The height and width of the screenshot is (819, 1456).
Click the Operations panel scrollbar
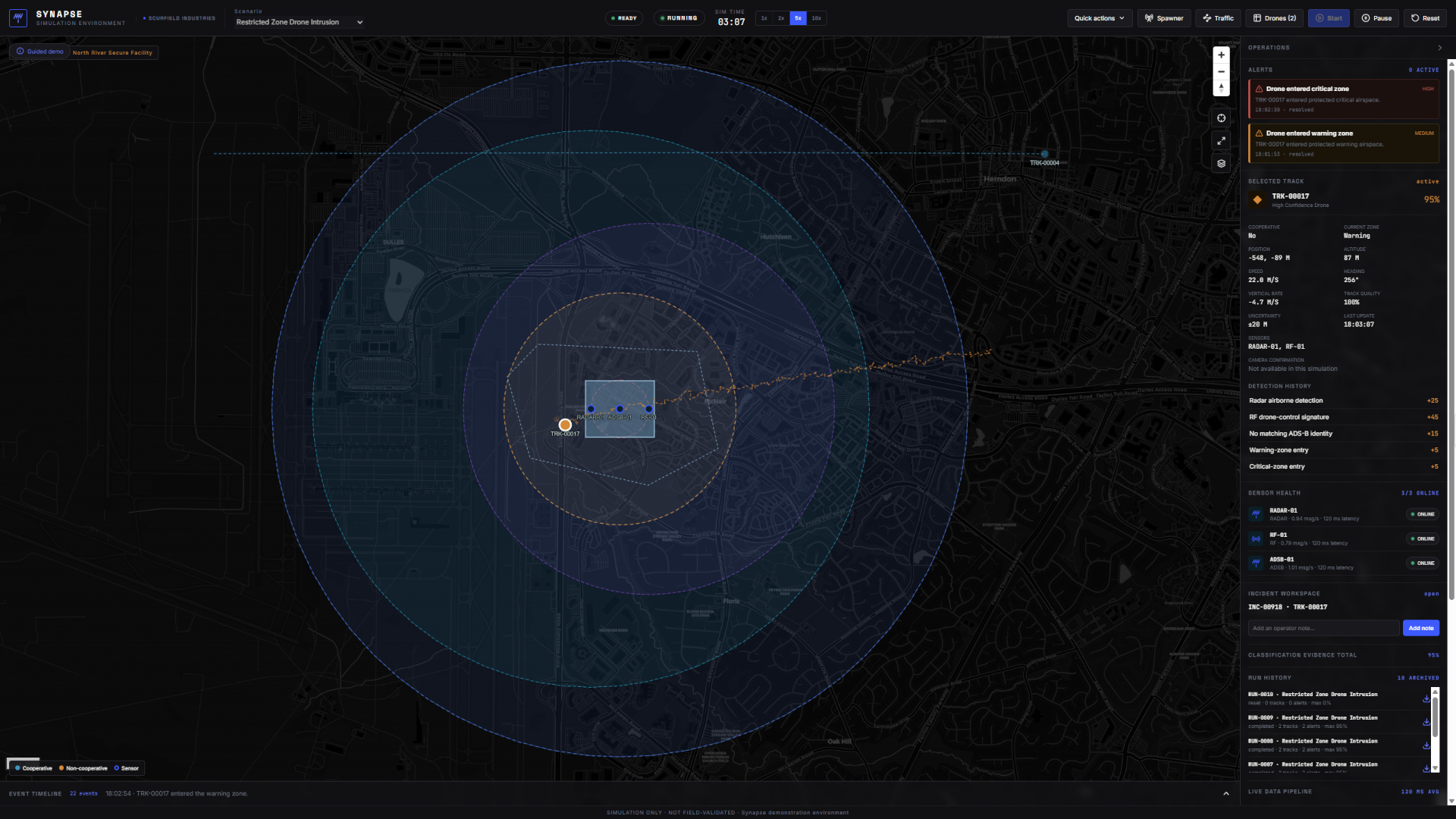(x=1451, y=334)
